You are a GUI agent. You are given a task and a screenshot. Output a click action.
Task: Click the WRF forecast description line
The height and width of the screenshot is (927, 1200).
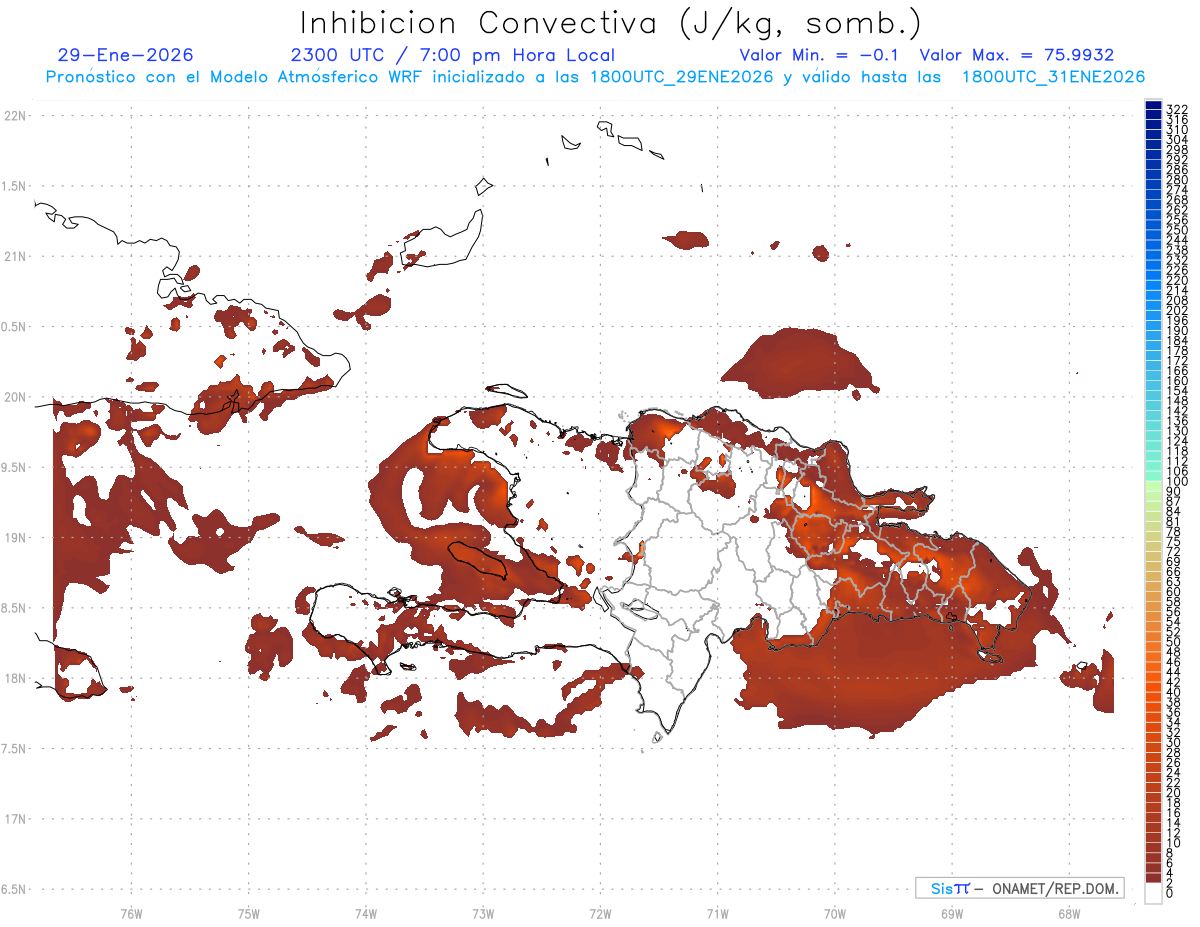596,77
